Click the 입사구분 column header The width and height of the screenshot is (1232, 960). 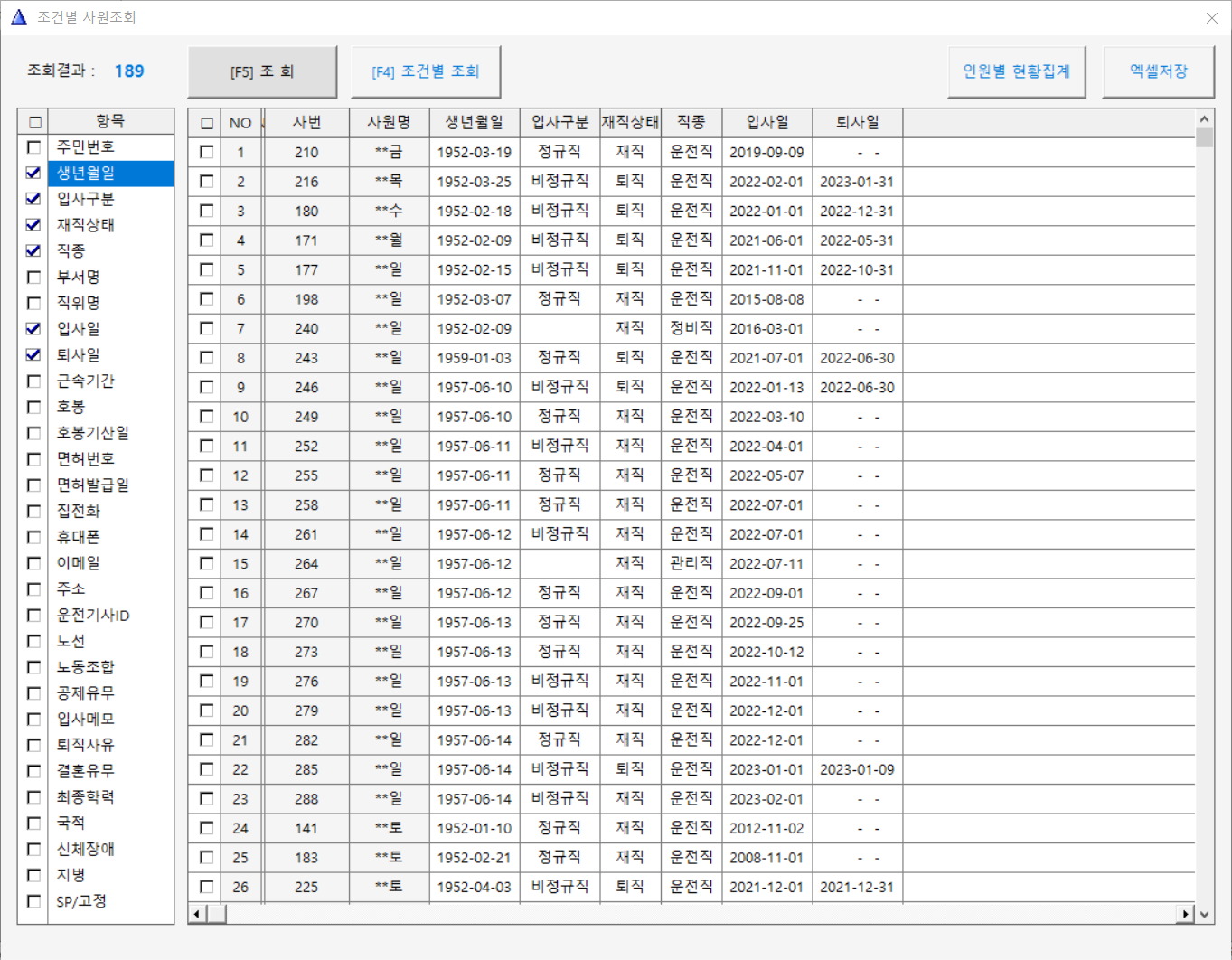560,123
